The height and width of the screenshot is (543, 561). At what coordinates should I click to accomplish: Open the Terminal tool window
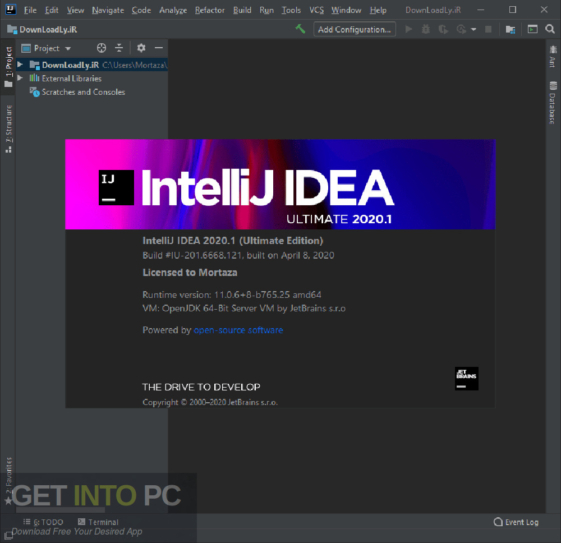click(x=98, y=522)
